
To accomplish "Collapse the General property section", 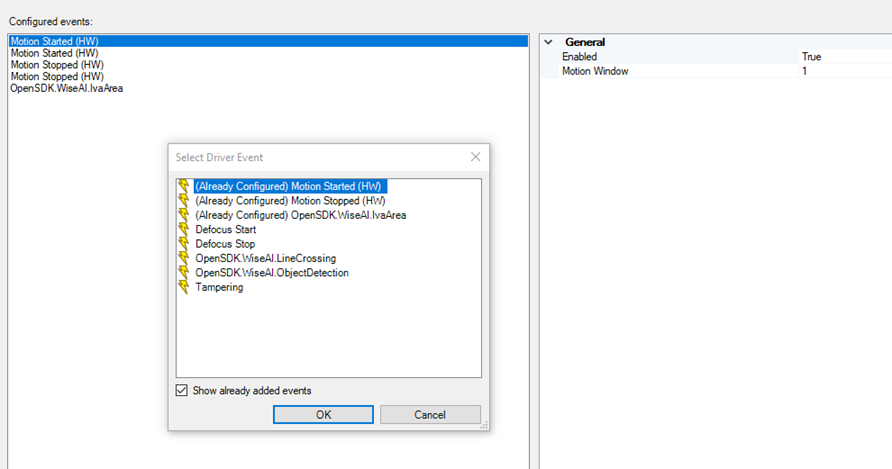I will pyautogui.click(x=548, y=42).
